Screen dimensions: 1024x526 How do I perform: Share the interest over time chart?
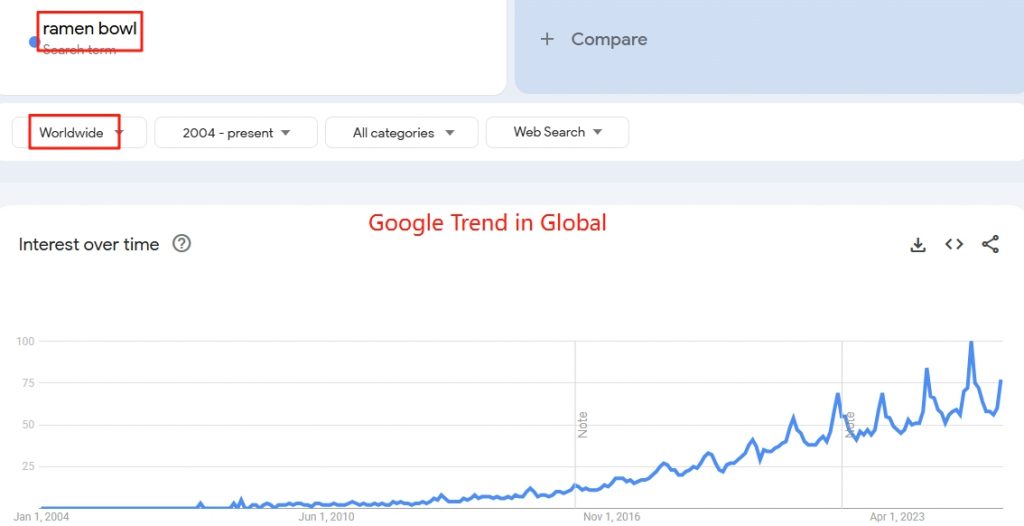click(990, 244)
